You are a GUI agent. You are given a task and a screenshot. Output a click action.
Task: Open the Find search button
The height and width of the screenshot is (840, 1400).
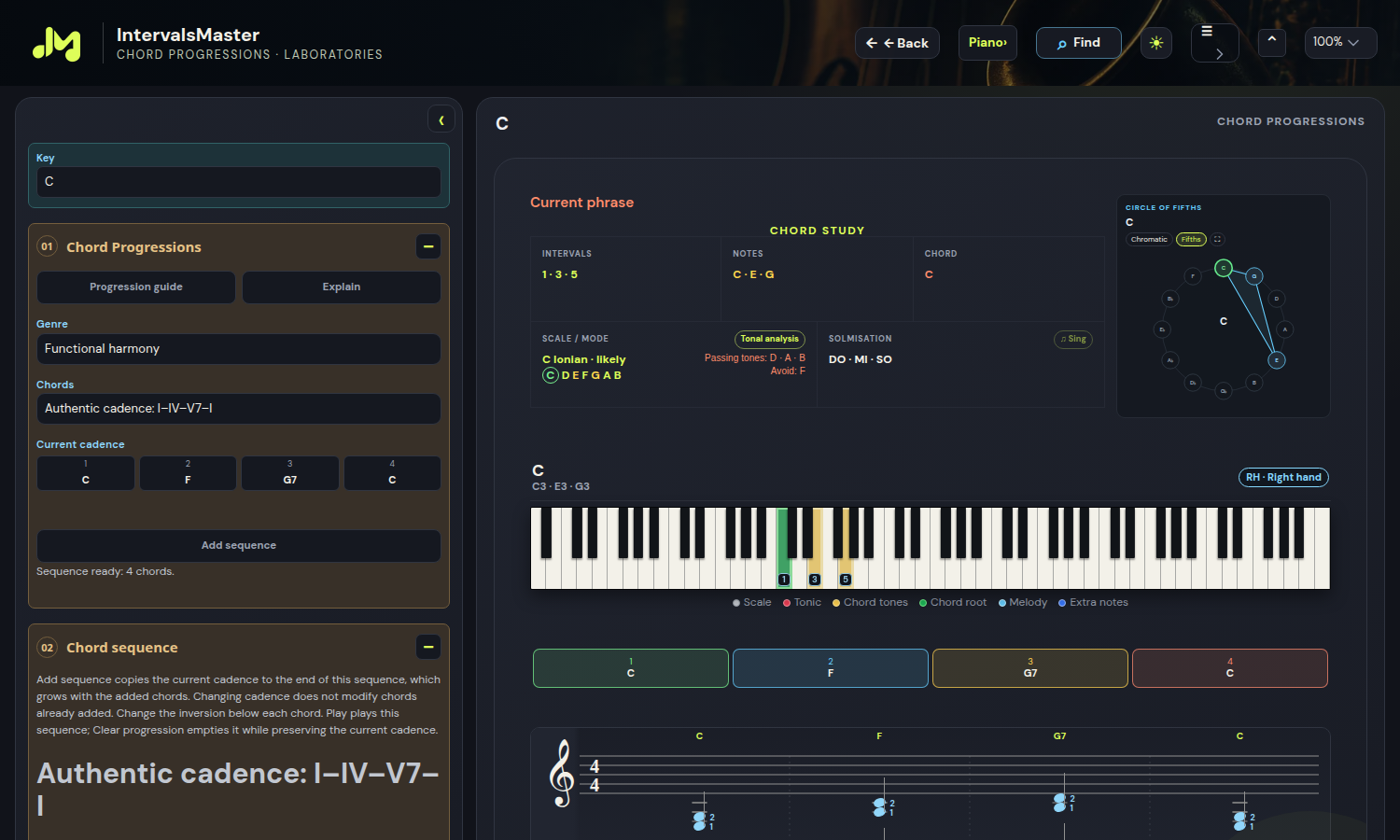pos(1078,43)
